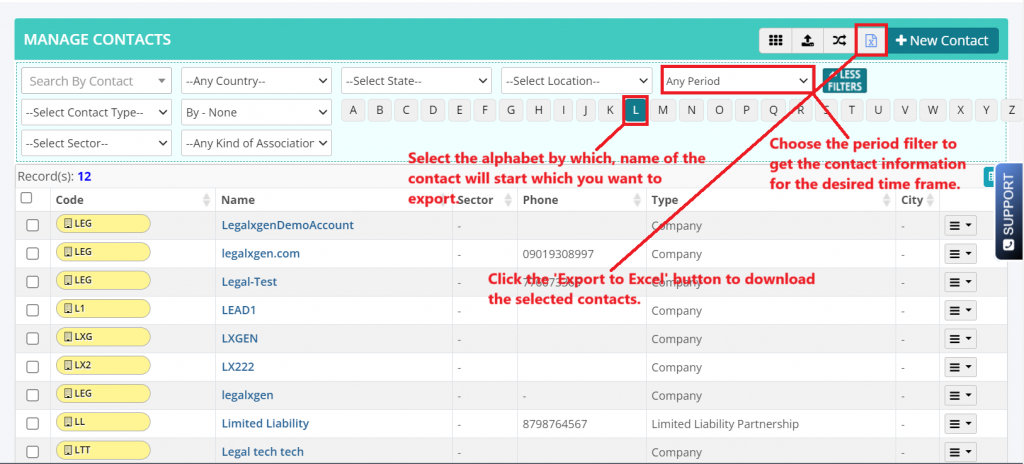Toggle the select-all header checkbox
Screen dimensions: 1024x464
(x=27, y=198)
